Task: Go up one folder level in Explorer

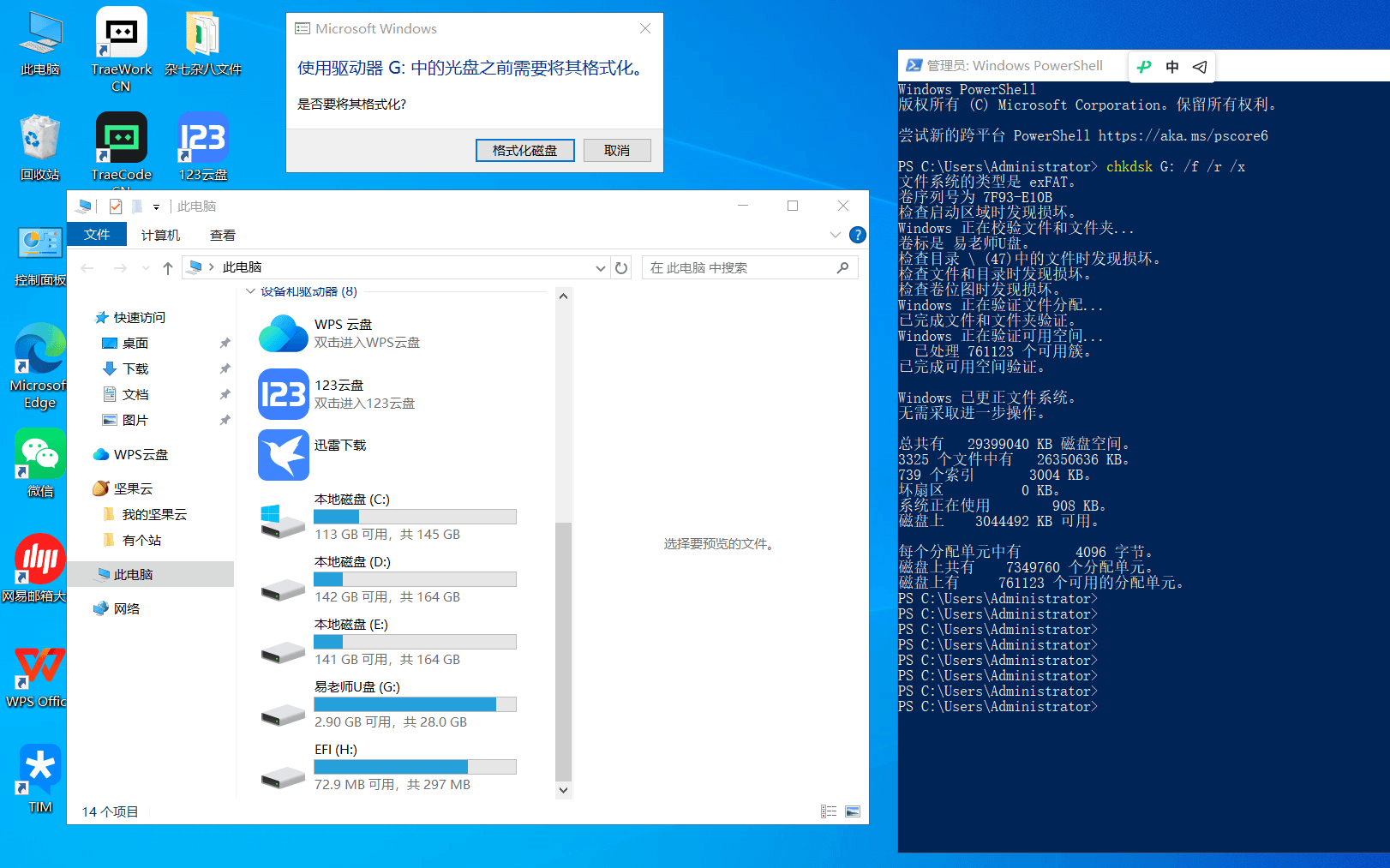Action: pos(168,268)
